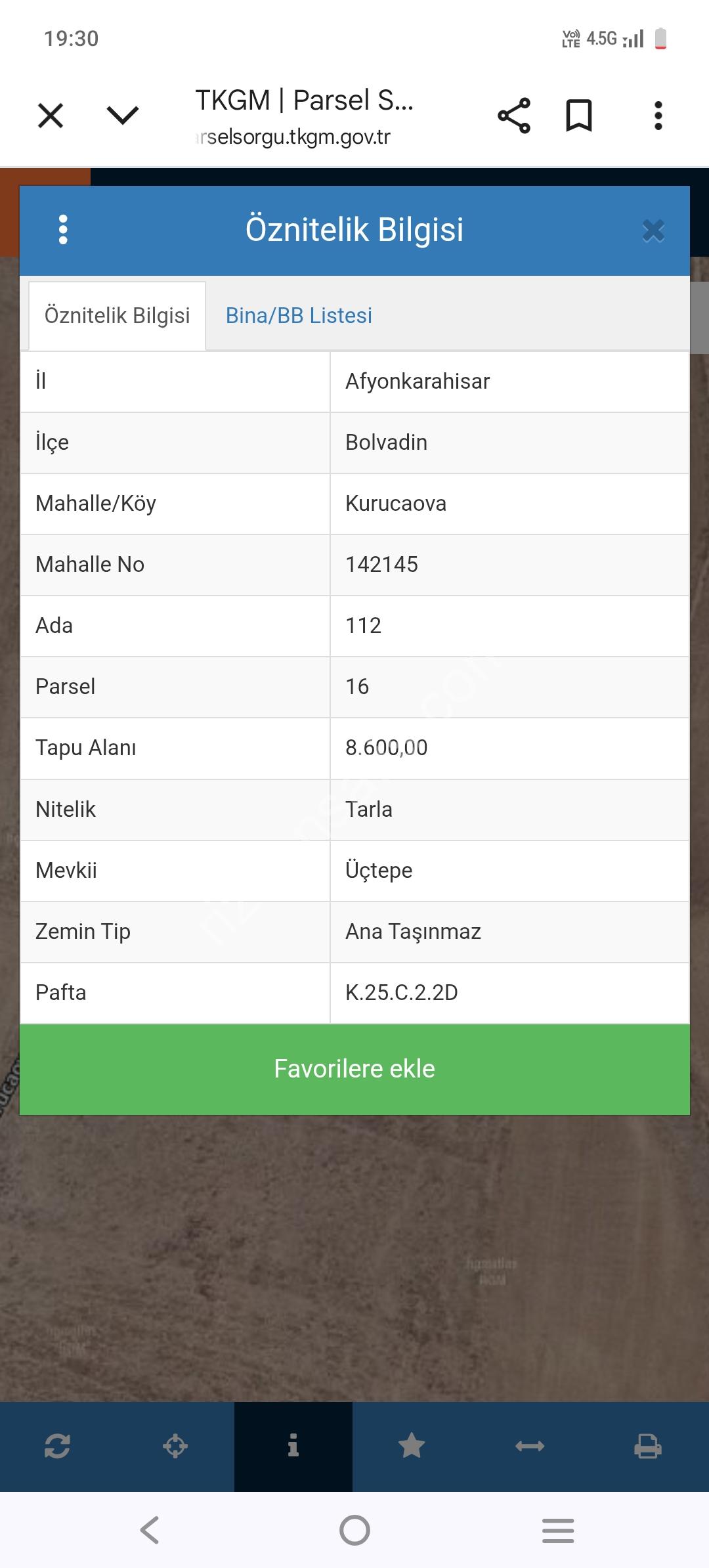
Task: Tap the refresh icon in bottom toolbar
Action: click(x=57, y=1446)
